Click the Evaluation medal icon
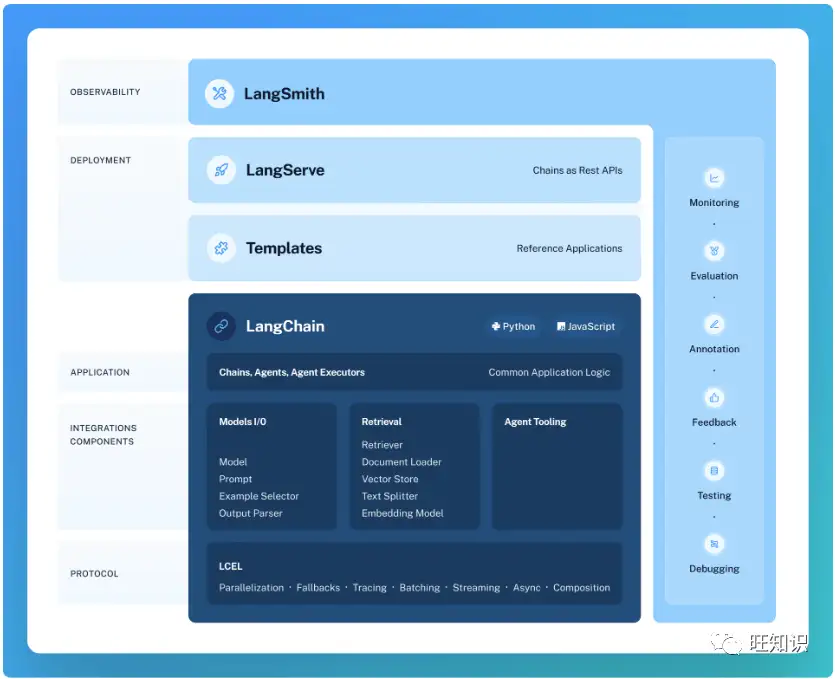The height and width of the screenshot is (679, 835). click(714, 251)
